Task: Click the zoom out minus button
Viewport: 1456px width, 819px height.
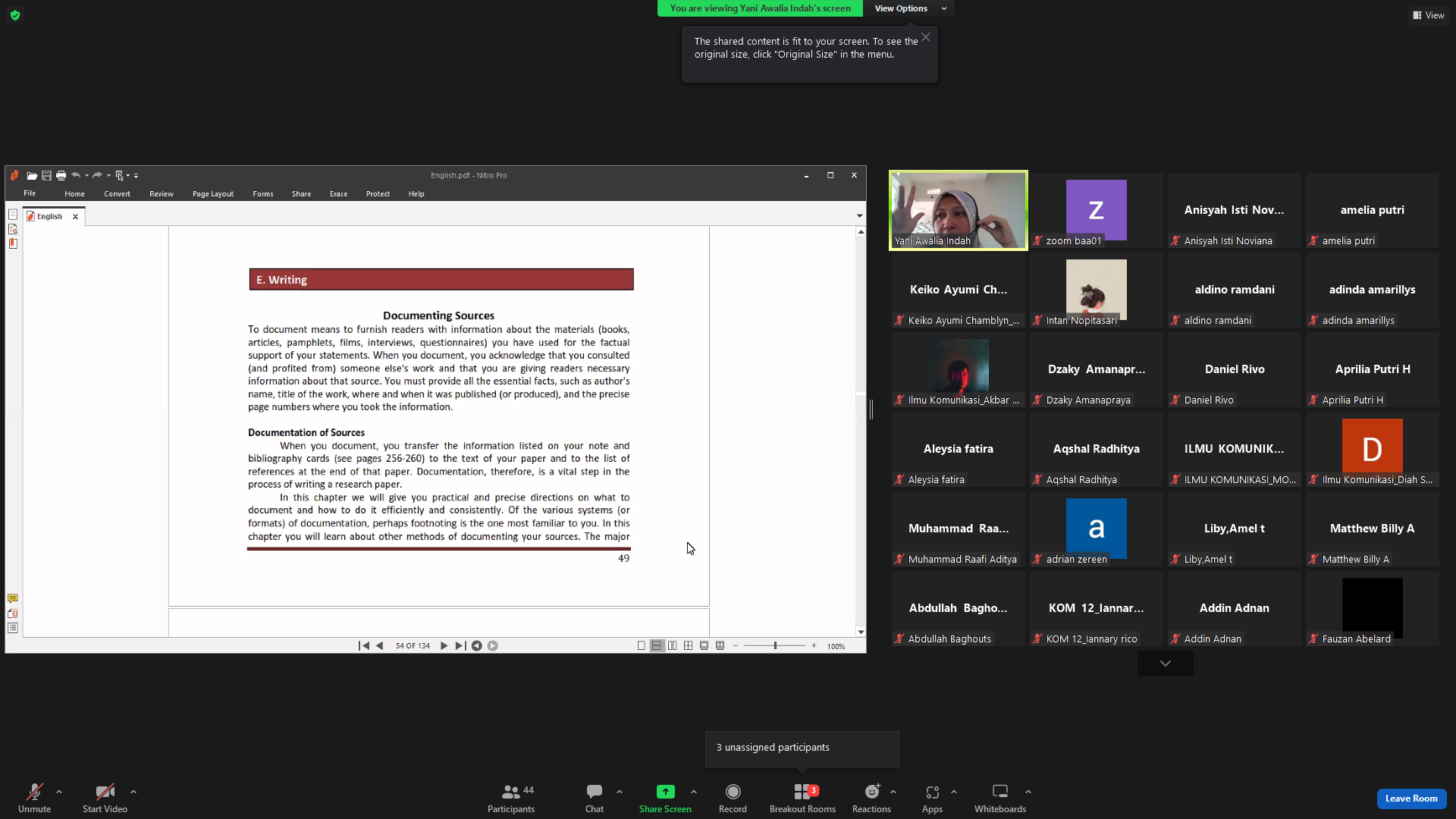Action: 736,646
